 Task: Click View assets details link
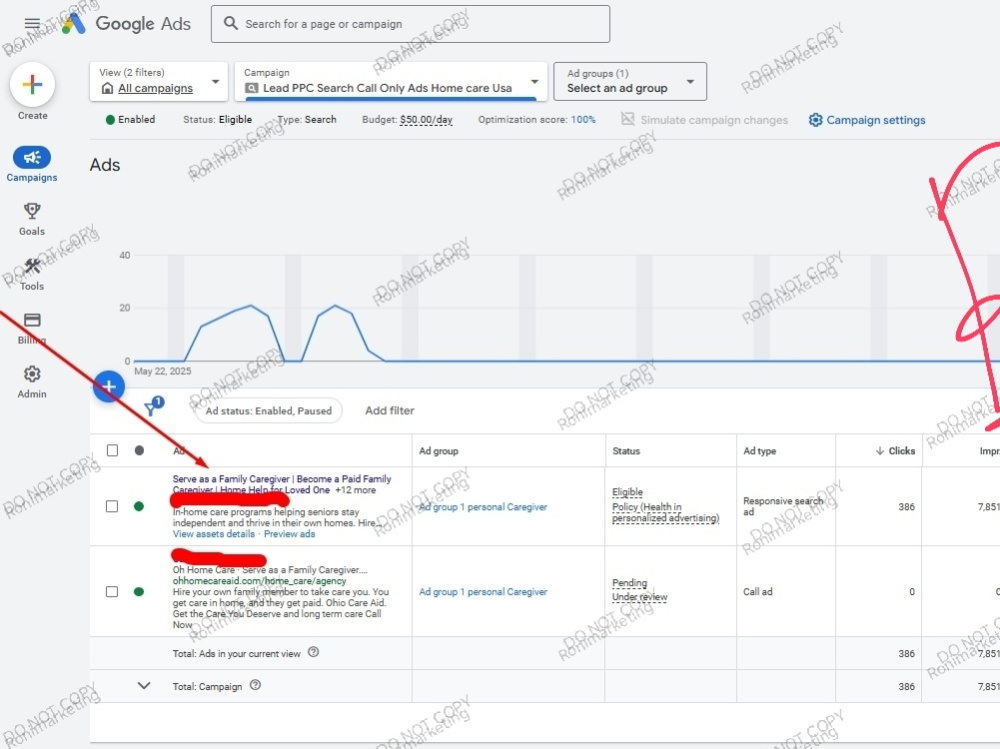(214, 534)
